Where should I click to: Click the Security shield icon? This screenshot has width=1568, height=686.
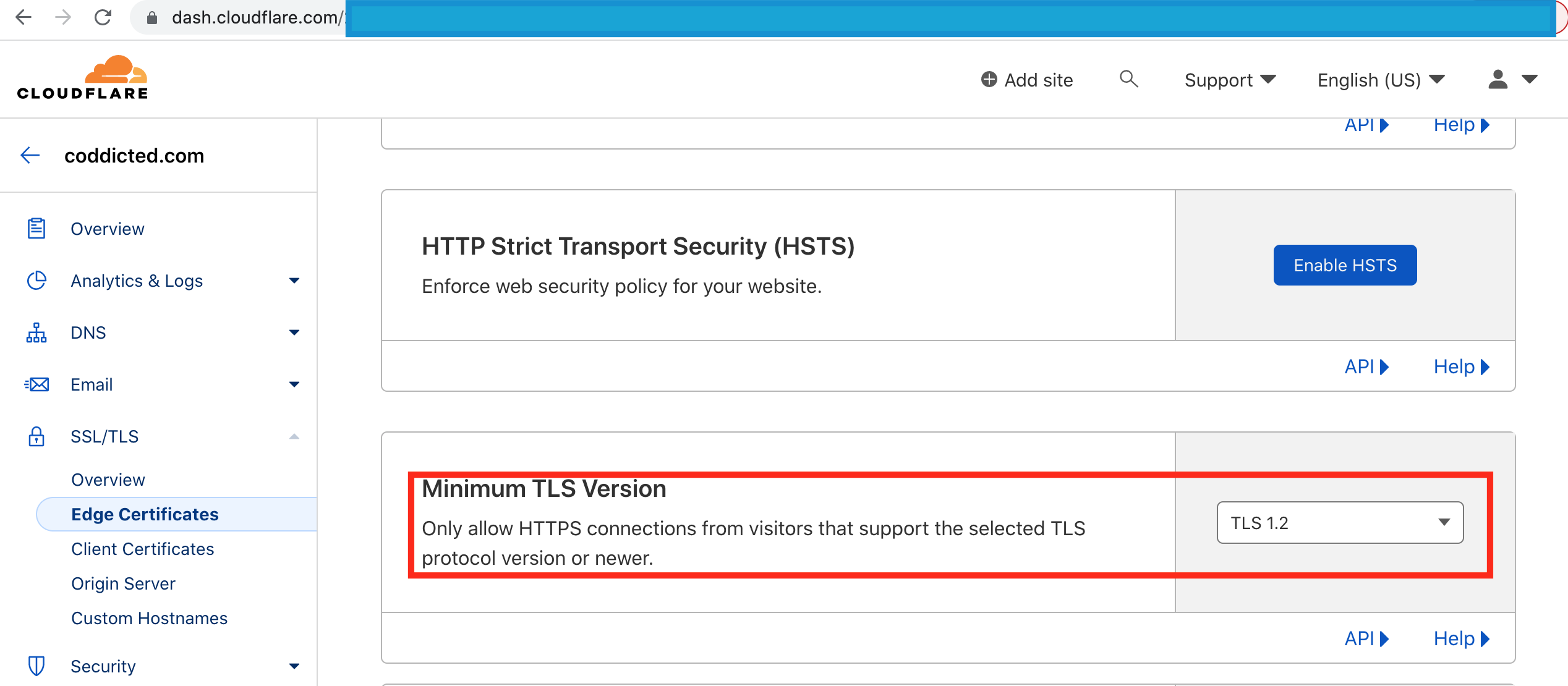pos(36,666)
